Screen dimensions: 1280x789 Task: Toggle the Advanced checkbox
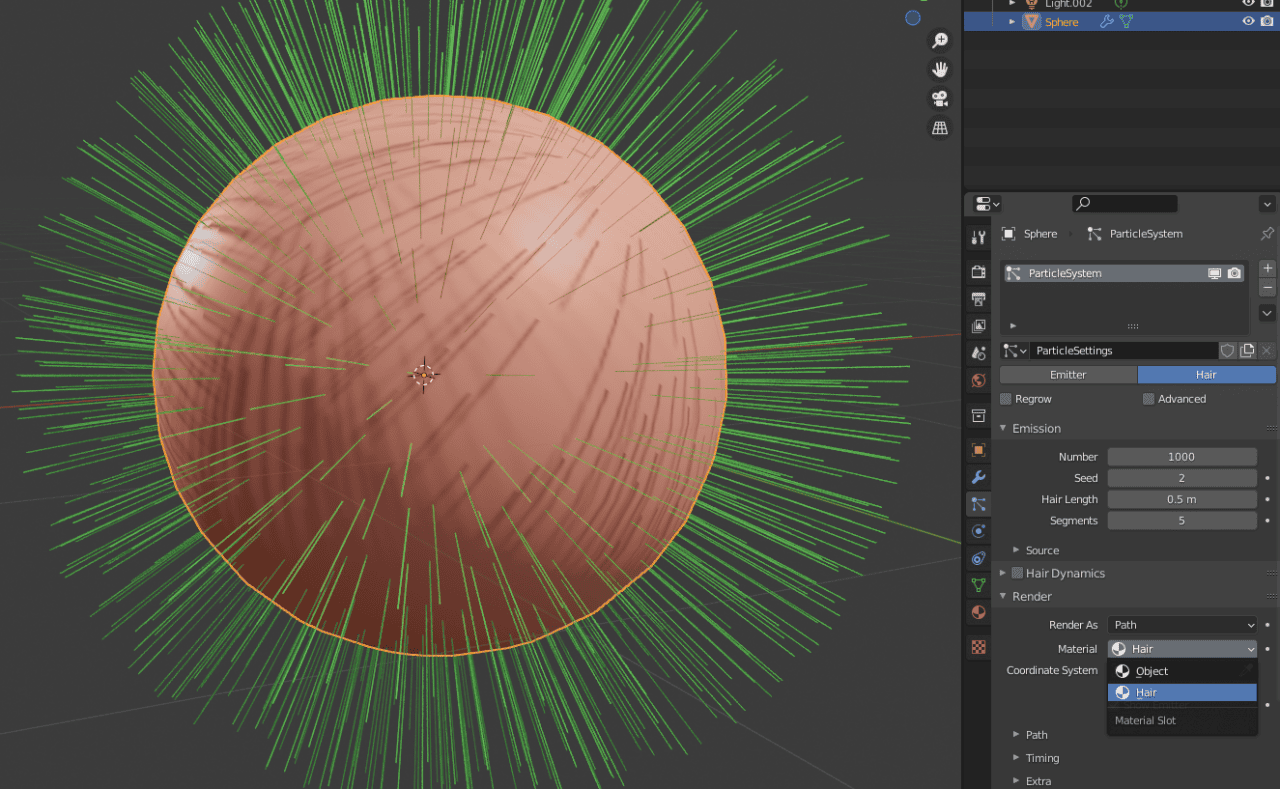(x=1148, y=398)
